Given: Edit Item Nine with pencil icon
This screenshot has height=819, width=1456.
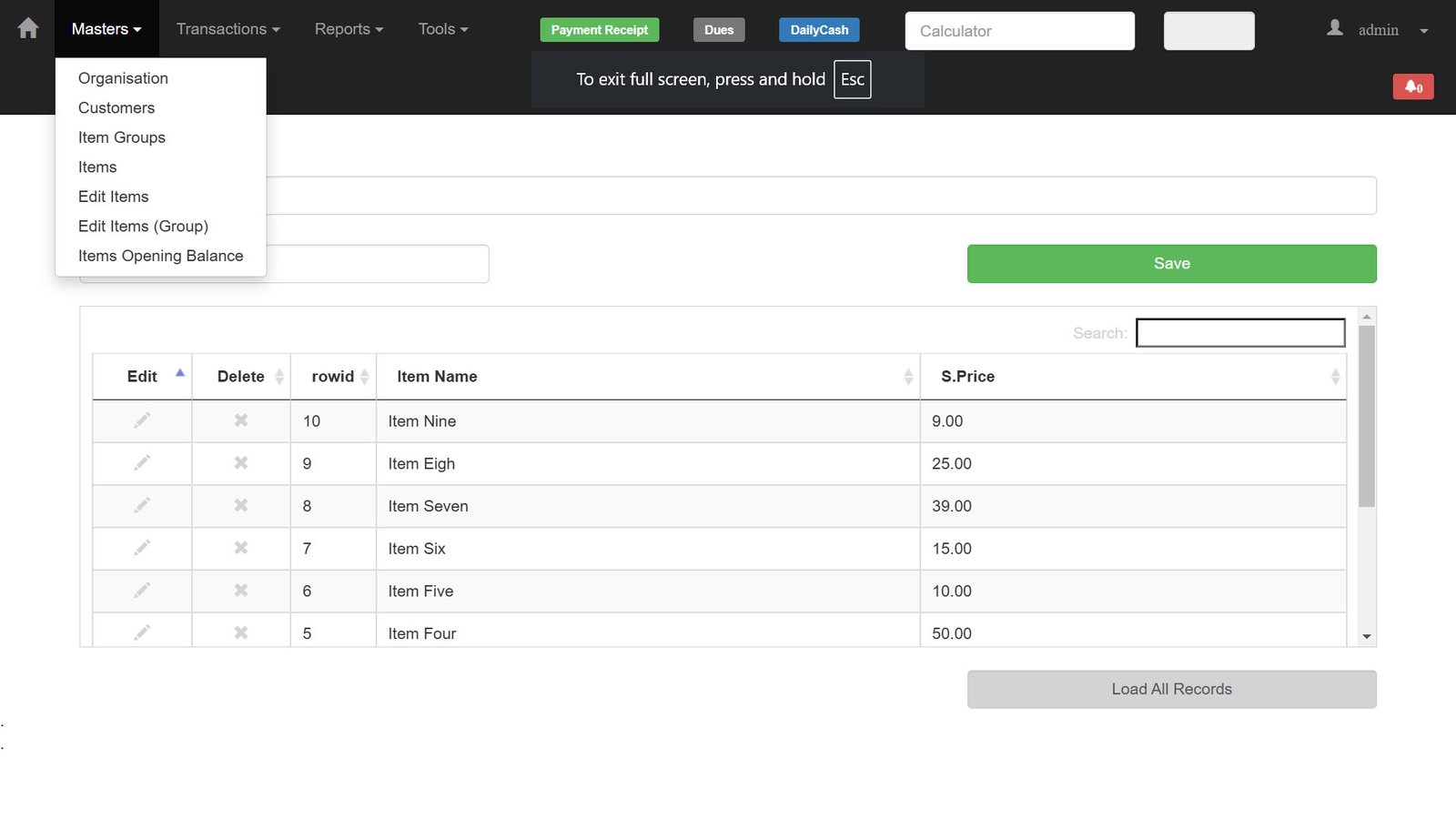Looking at the screenshot, I should click(x=142, y=420).
